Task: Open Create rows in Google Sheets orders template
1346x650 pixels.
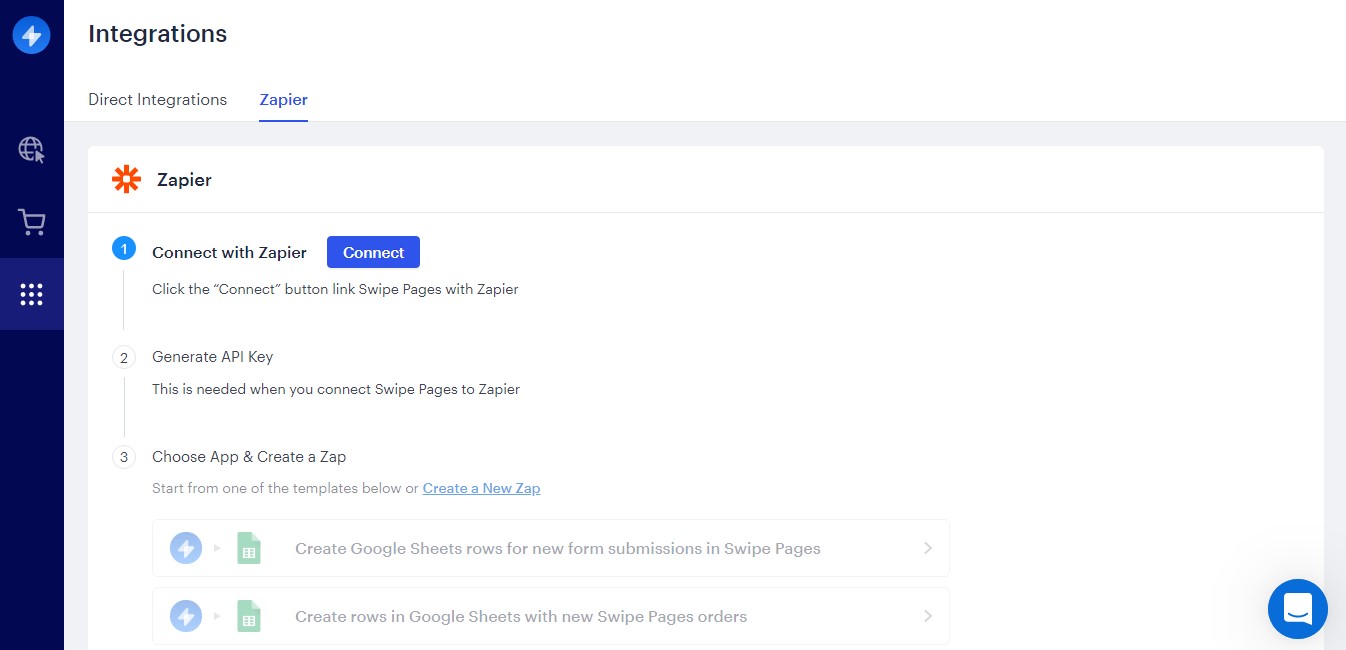Action: tap(551, 616)
